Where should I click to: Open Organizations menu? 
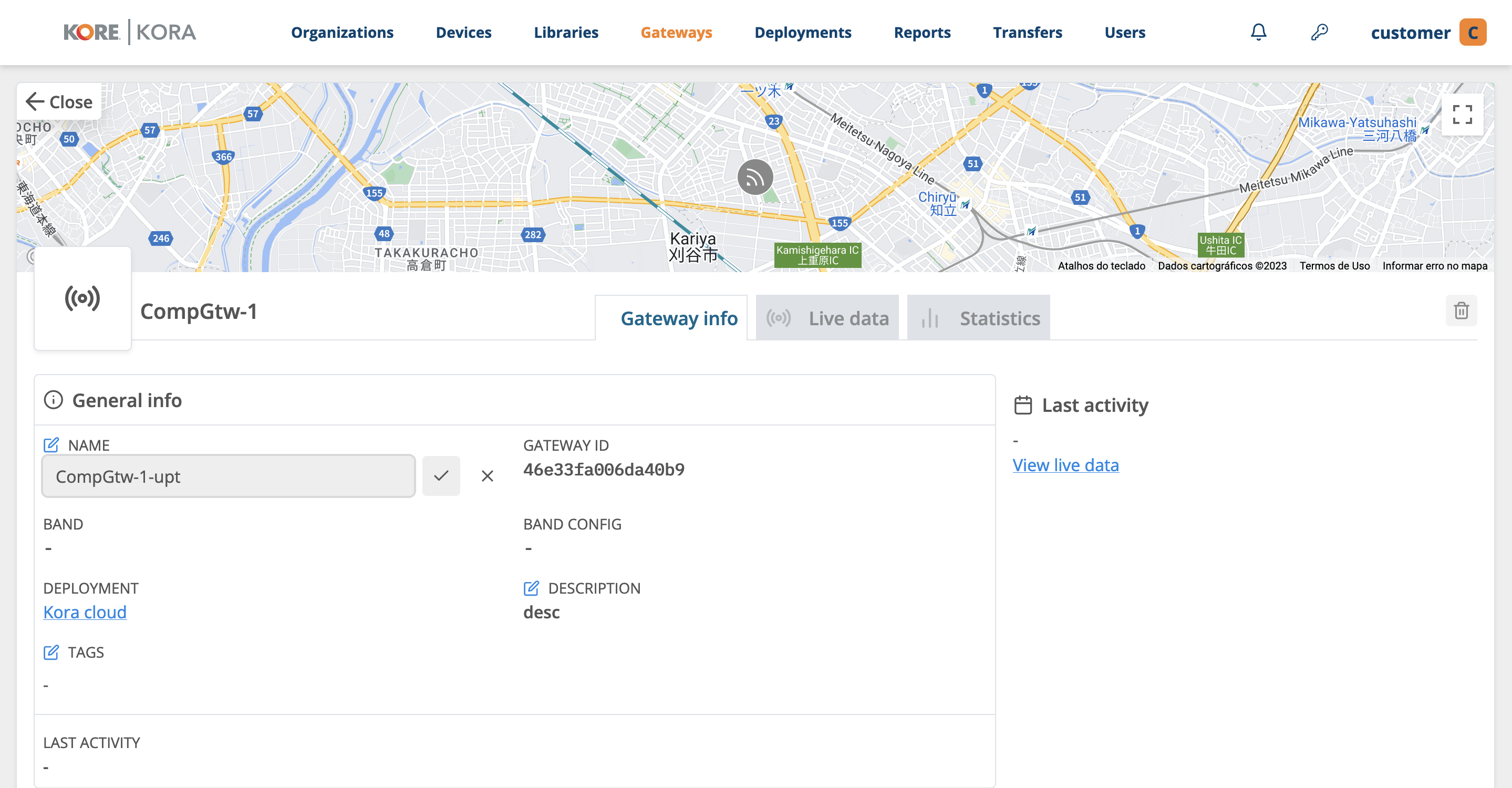click(342, 32)
